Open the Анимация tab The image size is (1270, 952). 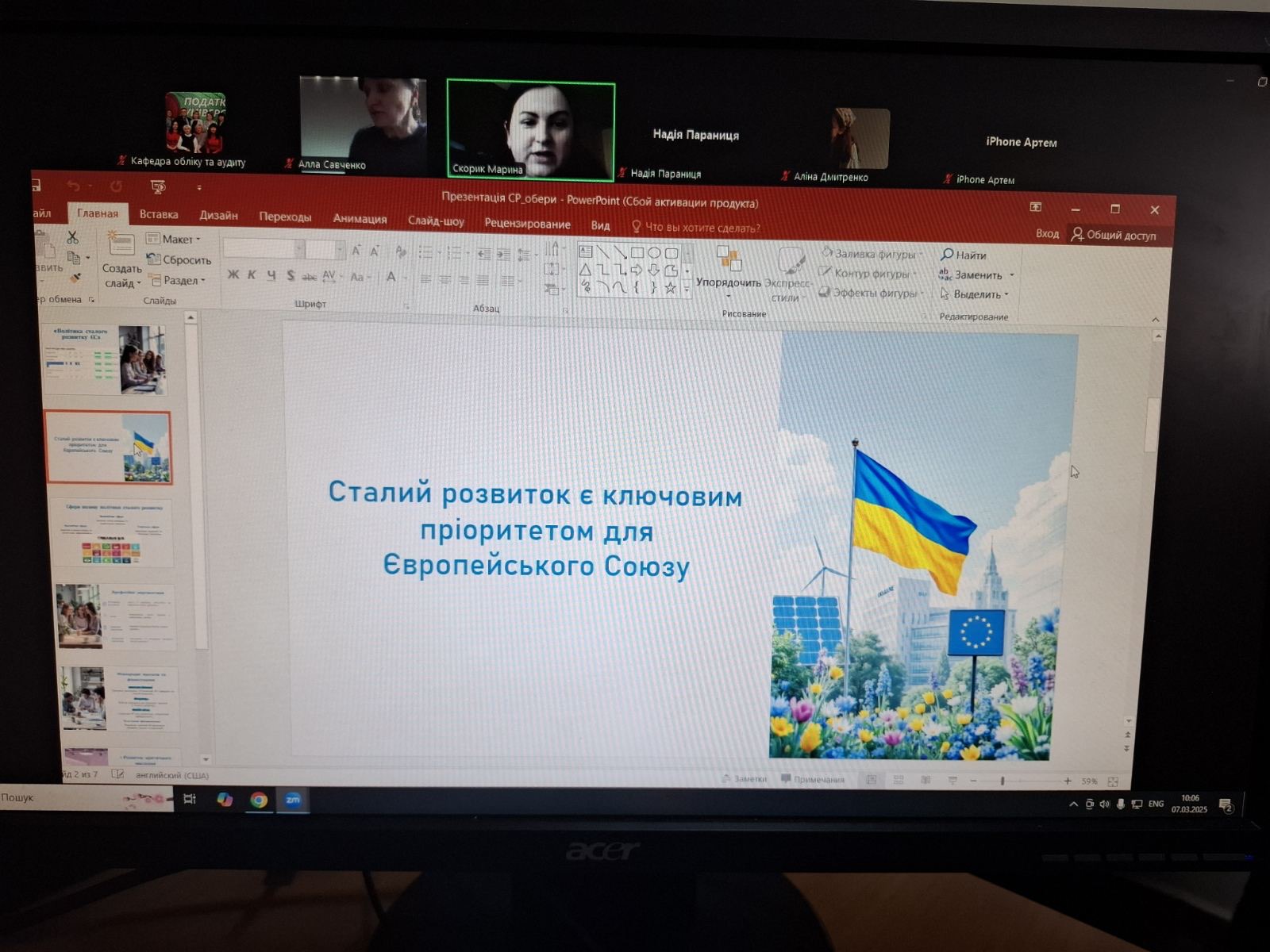(360, 219)
